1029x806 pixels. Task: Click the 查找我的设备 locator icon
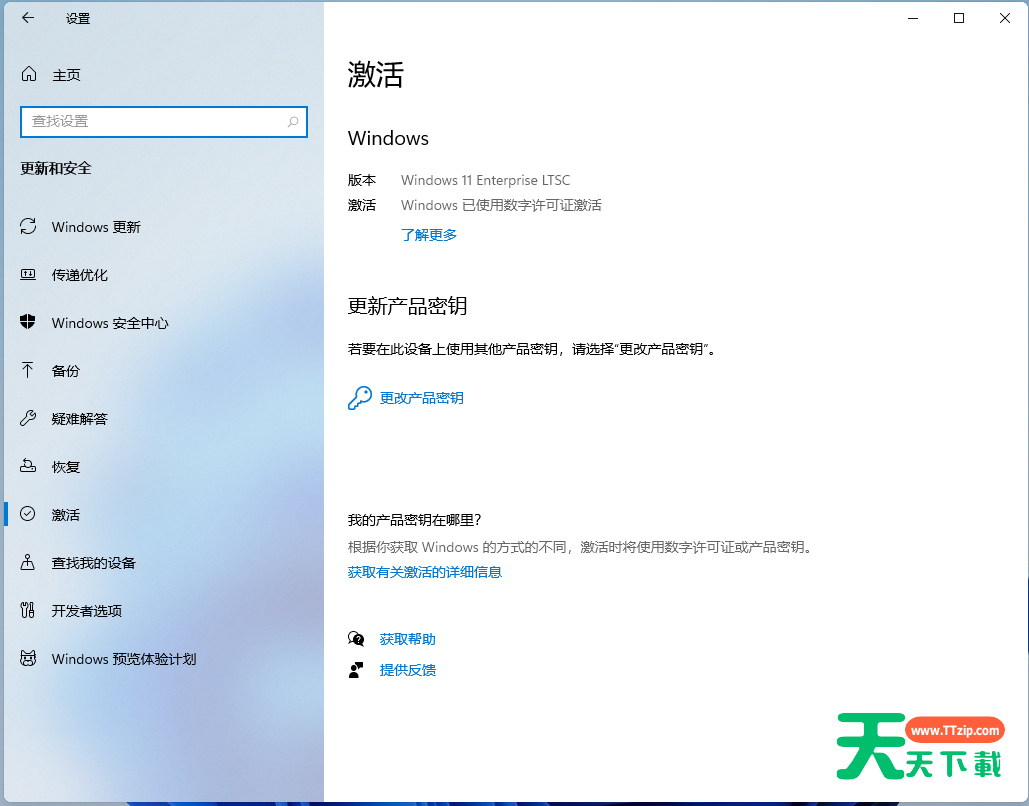tap(28, 562)
